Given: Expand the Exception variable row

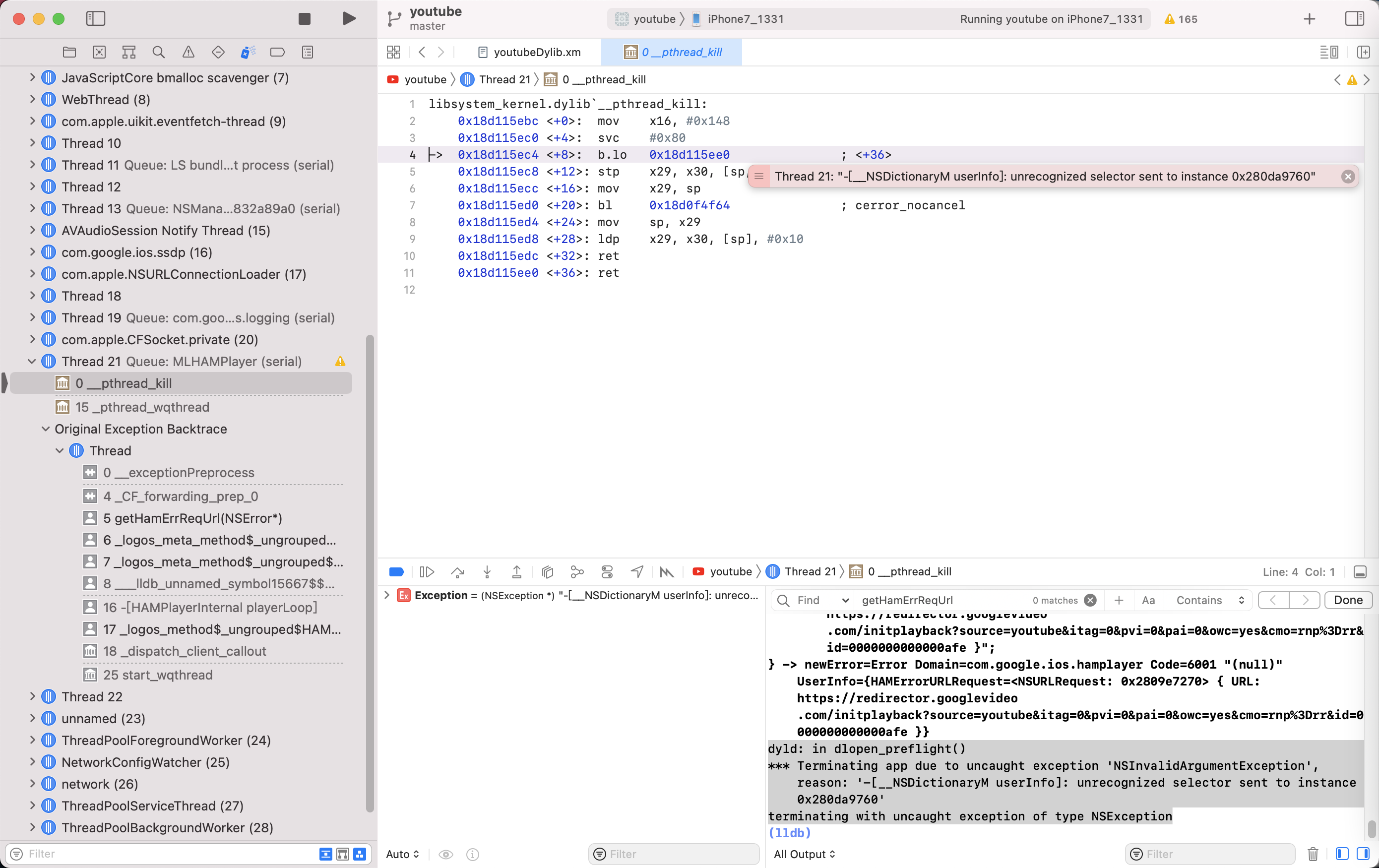Looking at the screenshot, I should (386, 595).
